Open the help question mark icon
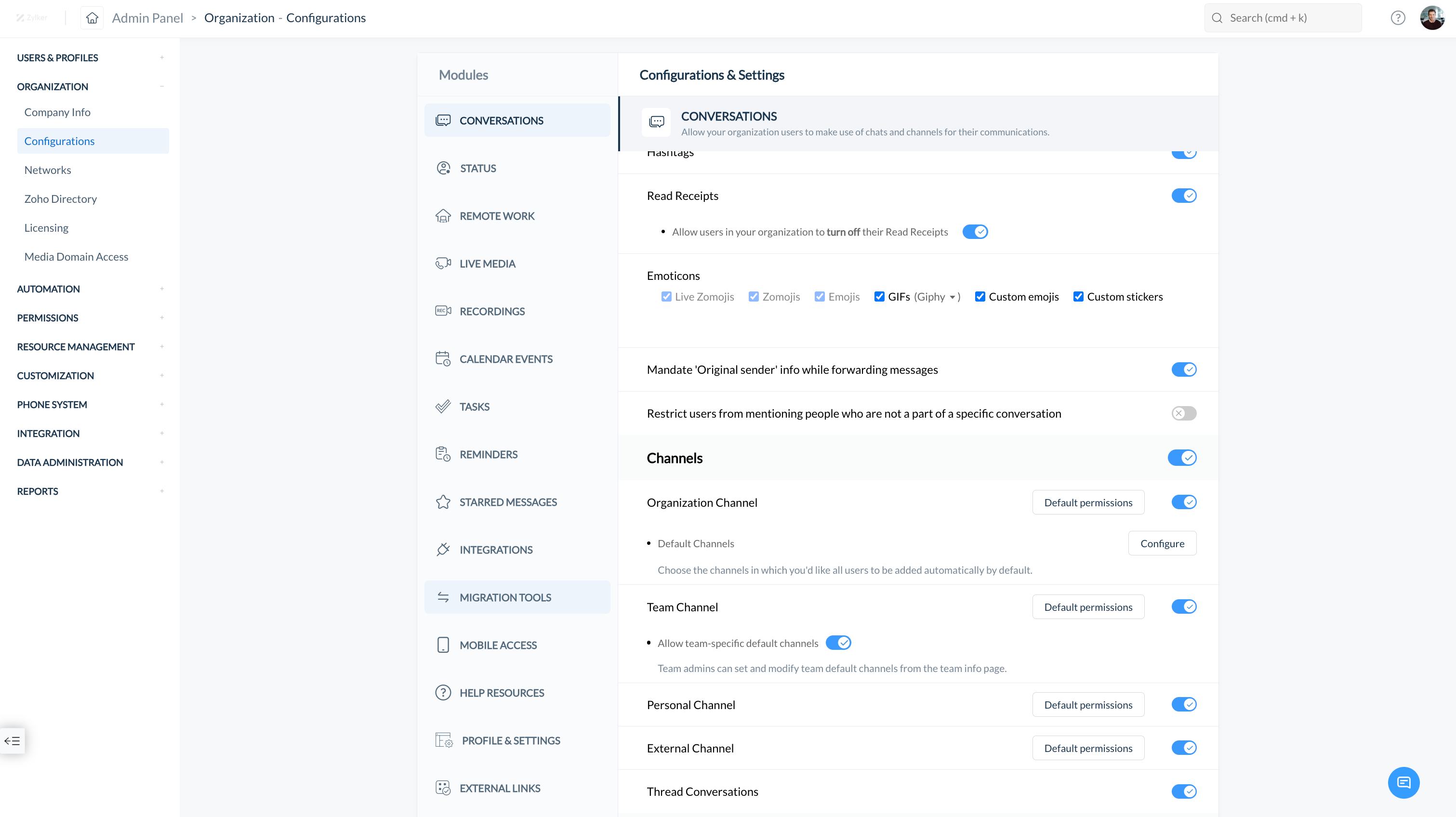This screenshot has height=817, width=1456. click(x=1397, y=18)
